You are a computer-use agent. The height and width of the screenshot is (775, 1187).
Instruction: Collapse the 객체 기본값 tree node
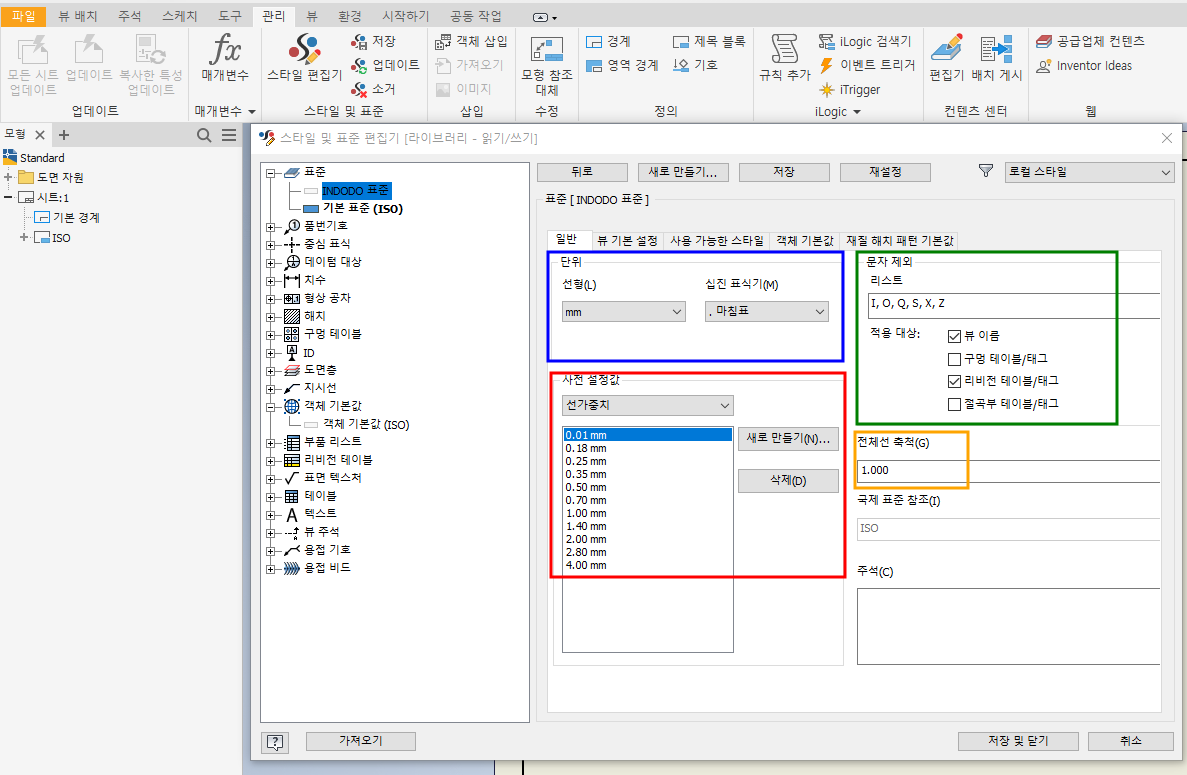(270, 406)
